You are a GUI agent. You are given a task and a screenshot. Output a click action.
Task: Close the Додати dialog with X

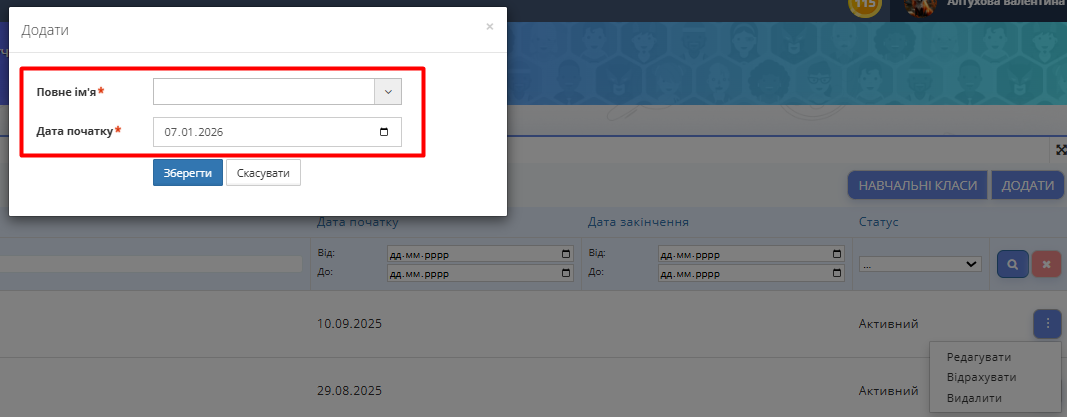click(489, 27)
